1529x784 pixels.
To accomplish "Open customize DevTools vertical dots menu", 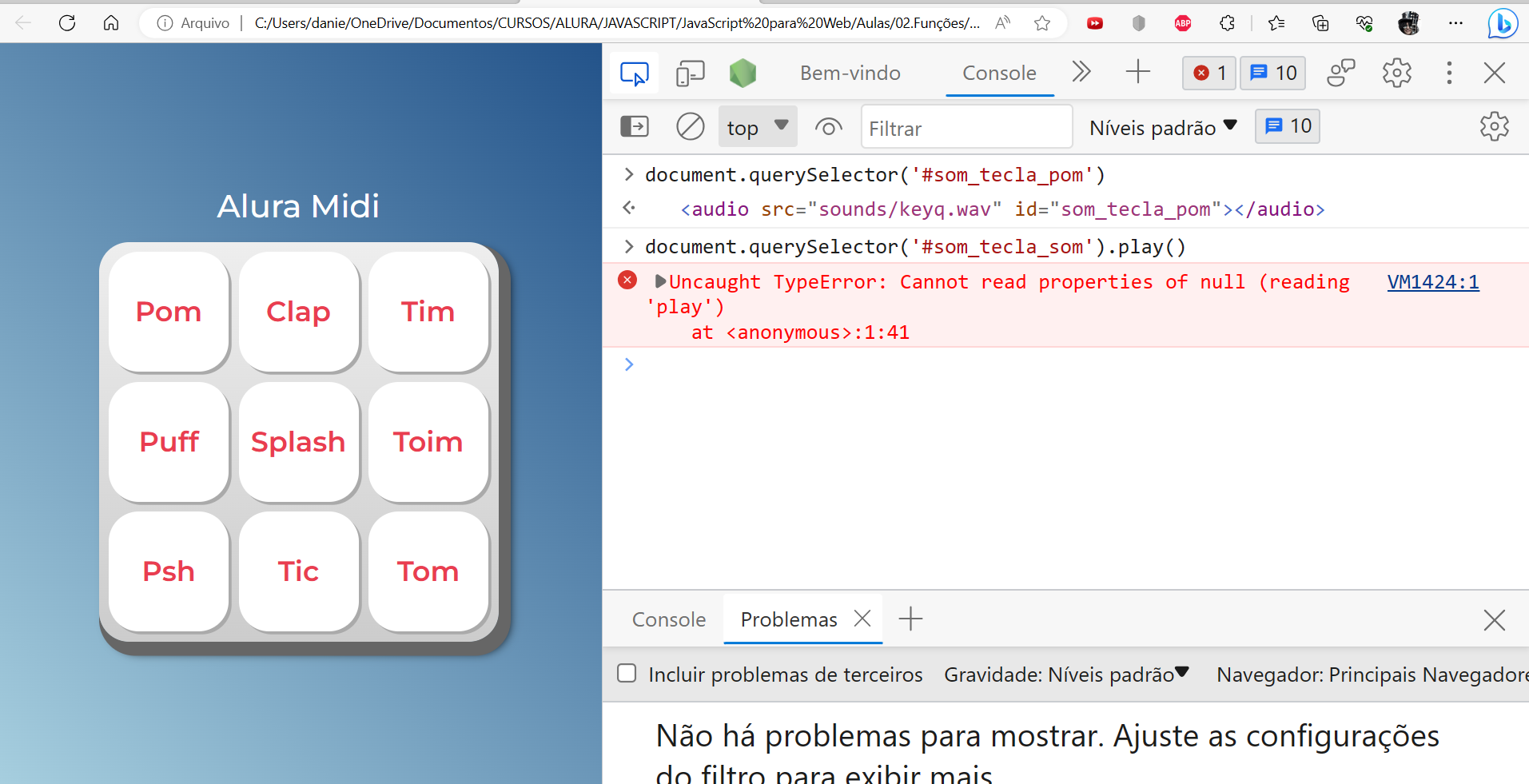I will [x=1449, y=74].
